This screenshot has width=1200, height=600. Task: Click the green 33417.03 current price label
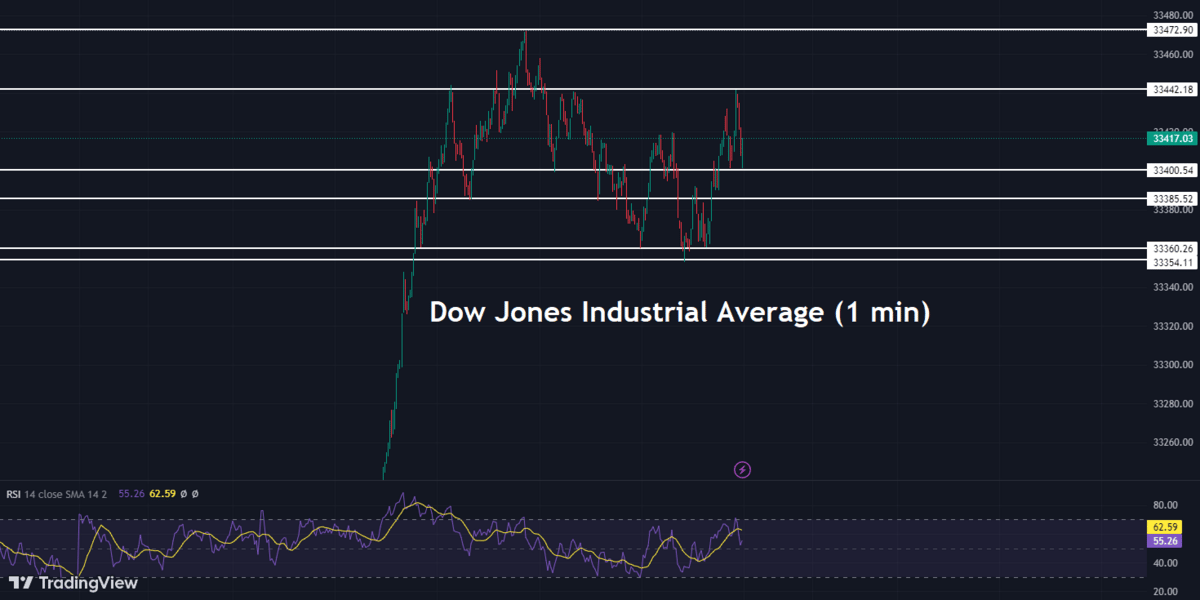click(x=1172, y=139)
